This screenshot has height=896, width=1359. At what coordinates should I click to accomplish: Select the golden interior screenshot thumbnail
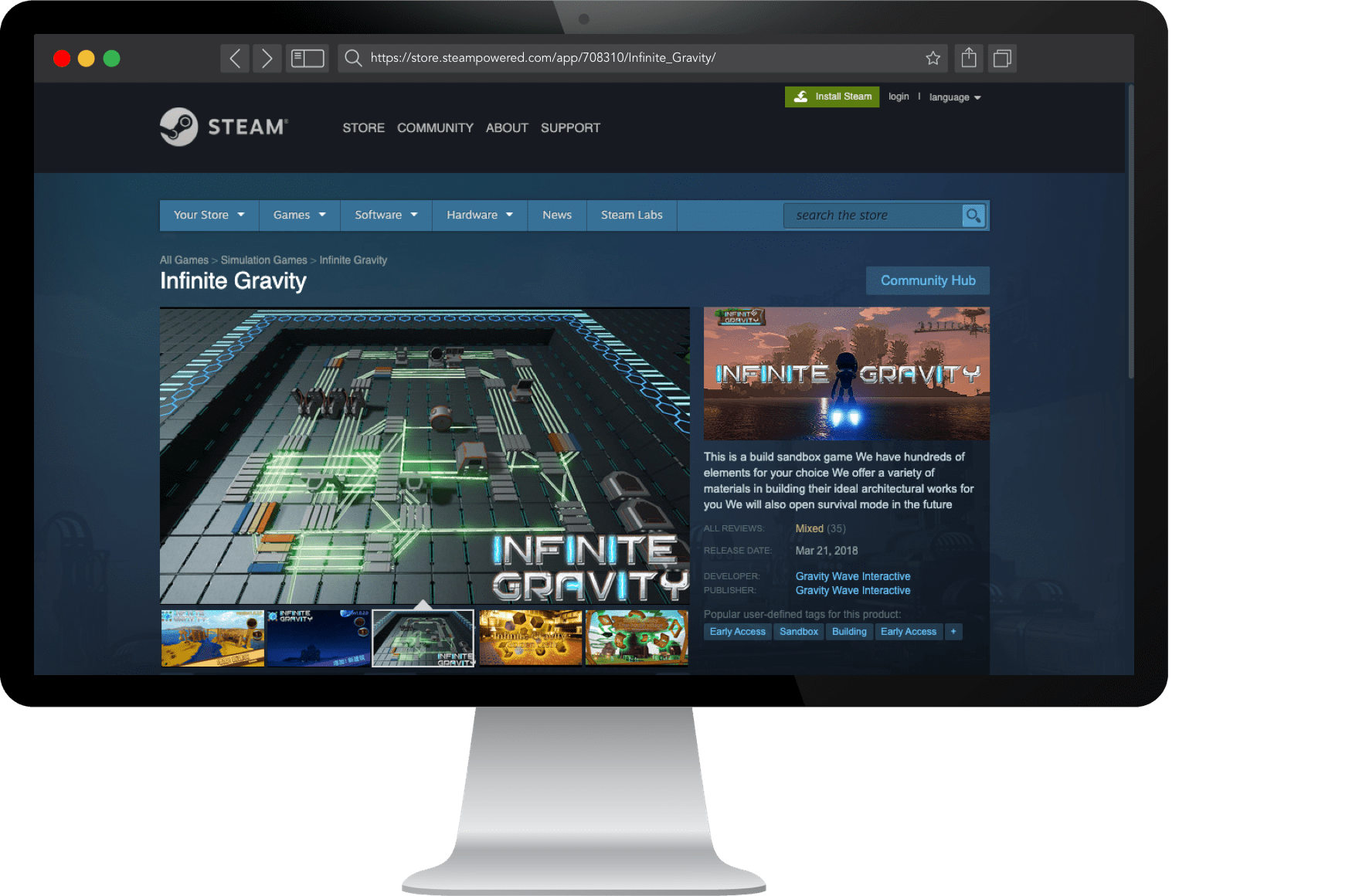[x=530, y=638]
